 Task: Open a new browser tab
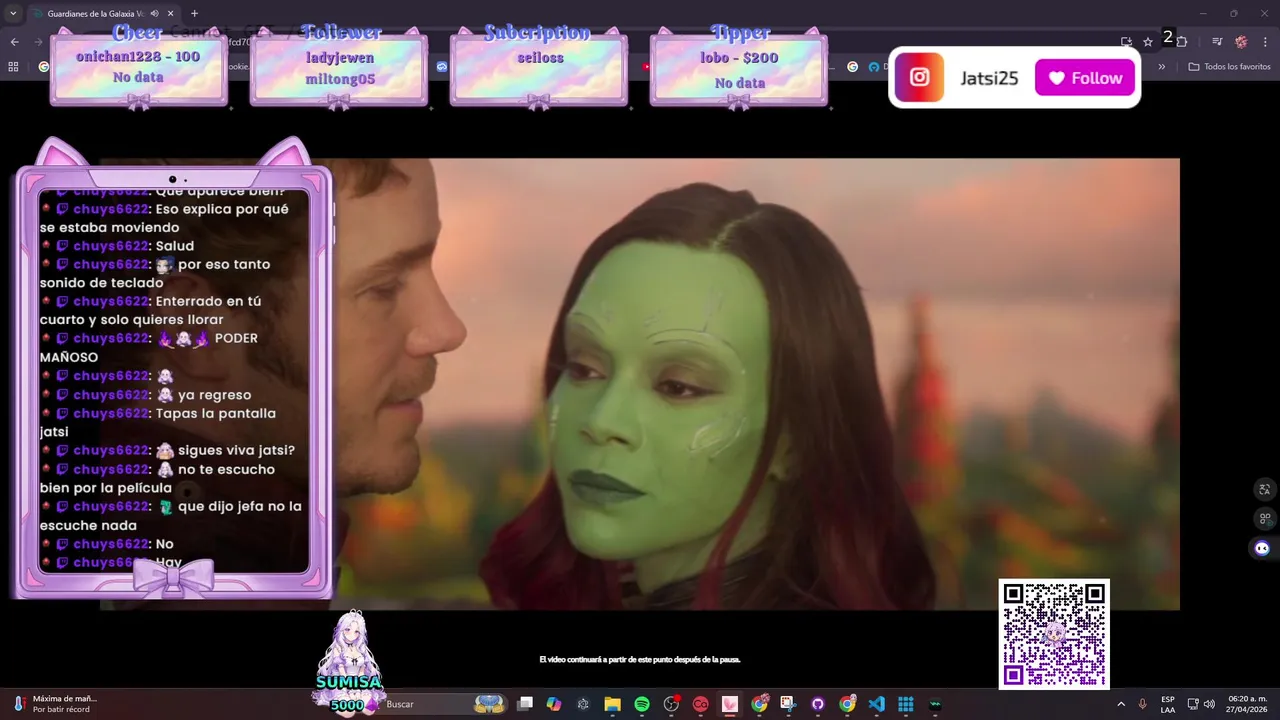click(x=194, y=14)
